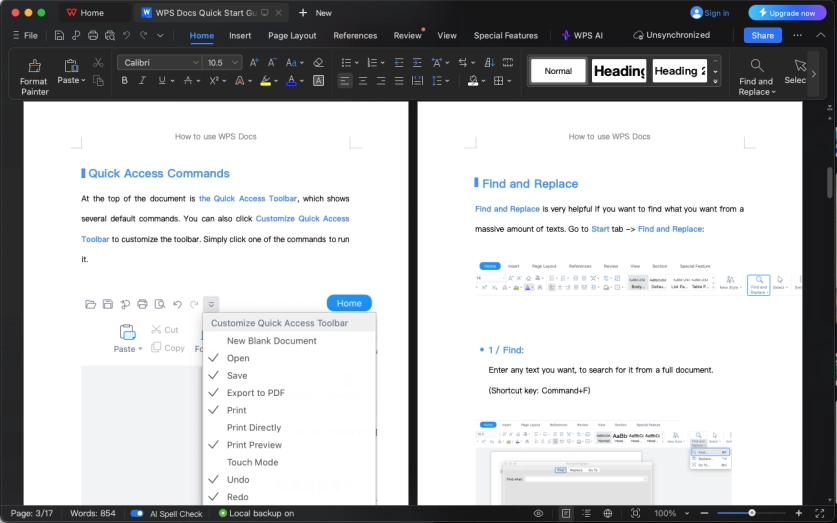Open the bullet list dropdown arrow

tap(357, 62)
